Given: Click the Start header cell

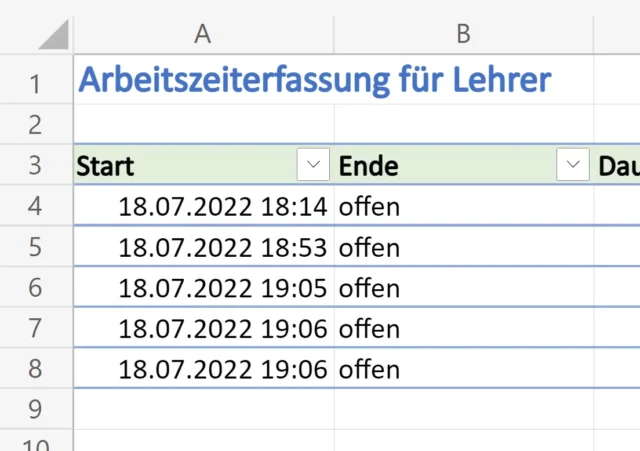Looking at the screenshot, I should click(180, 165).
